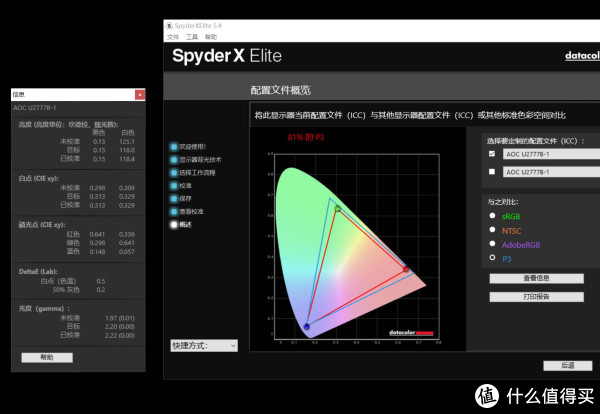
Task: Click the blue primary x value 0.148
Action: pos(97,252)
